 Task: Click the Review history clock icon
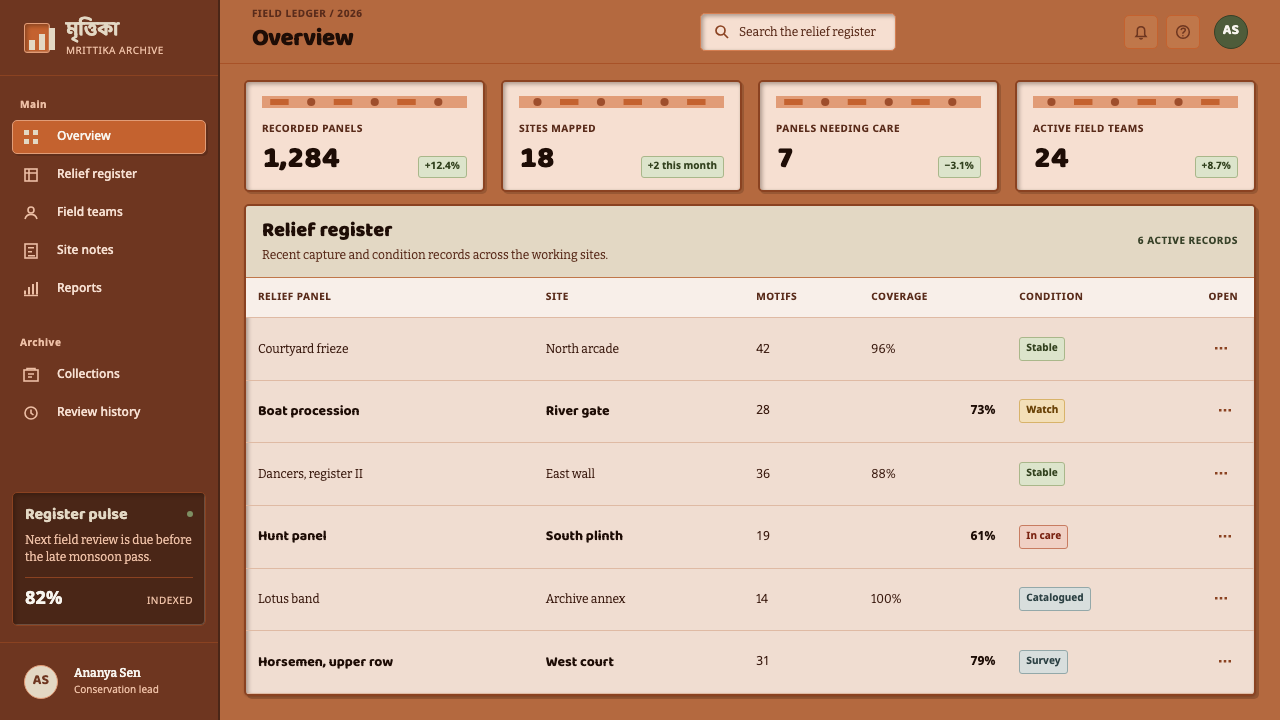coord(31,413)
